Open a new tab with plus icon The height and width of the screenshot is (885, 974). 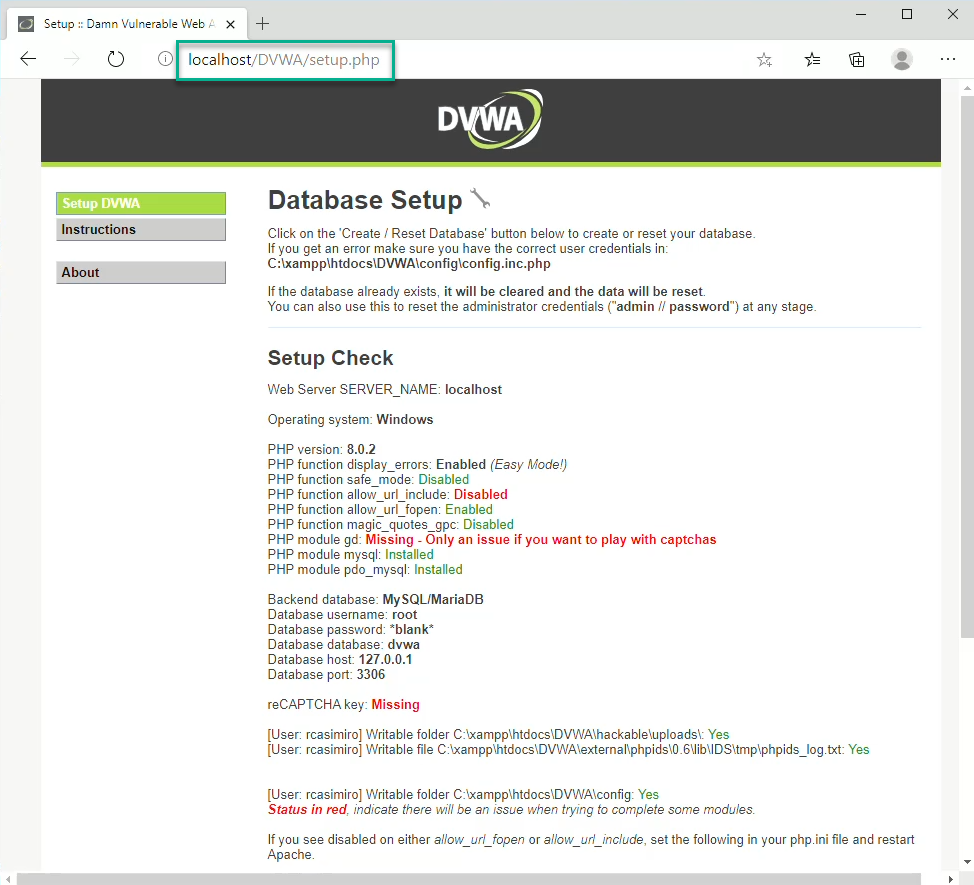point(263,24)
